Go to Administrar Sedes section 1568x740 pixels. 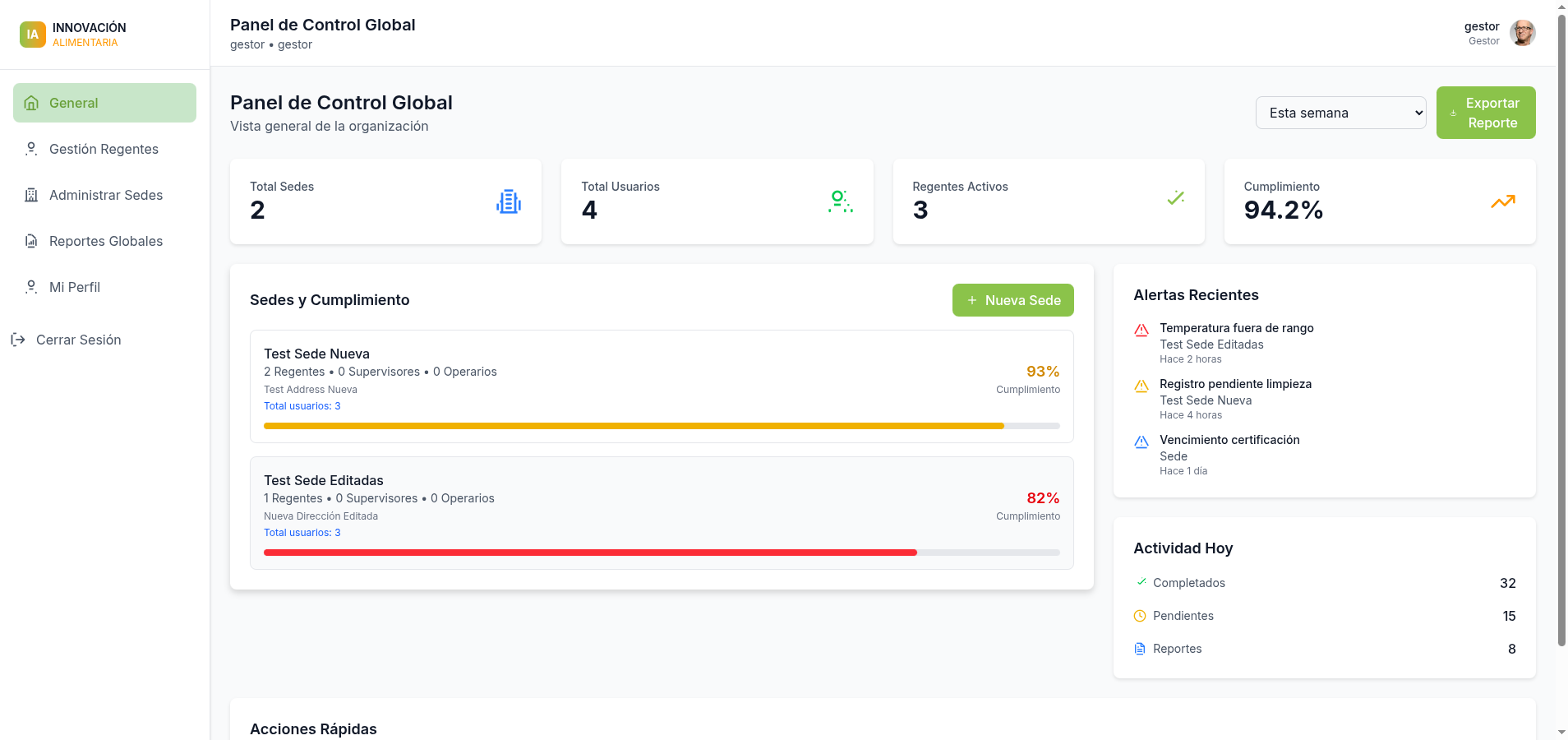[105, 195]
